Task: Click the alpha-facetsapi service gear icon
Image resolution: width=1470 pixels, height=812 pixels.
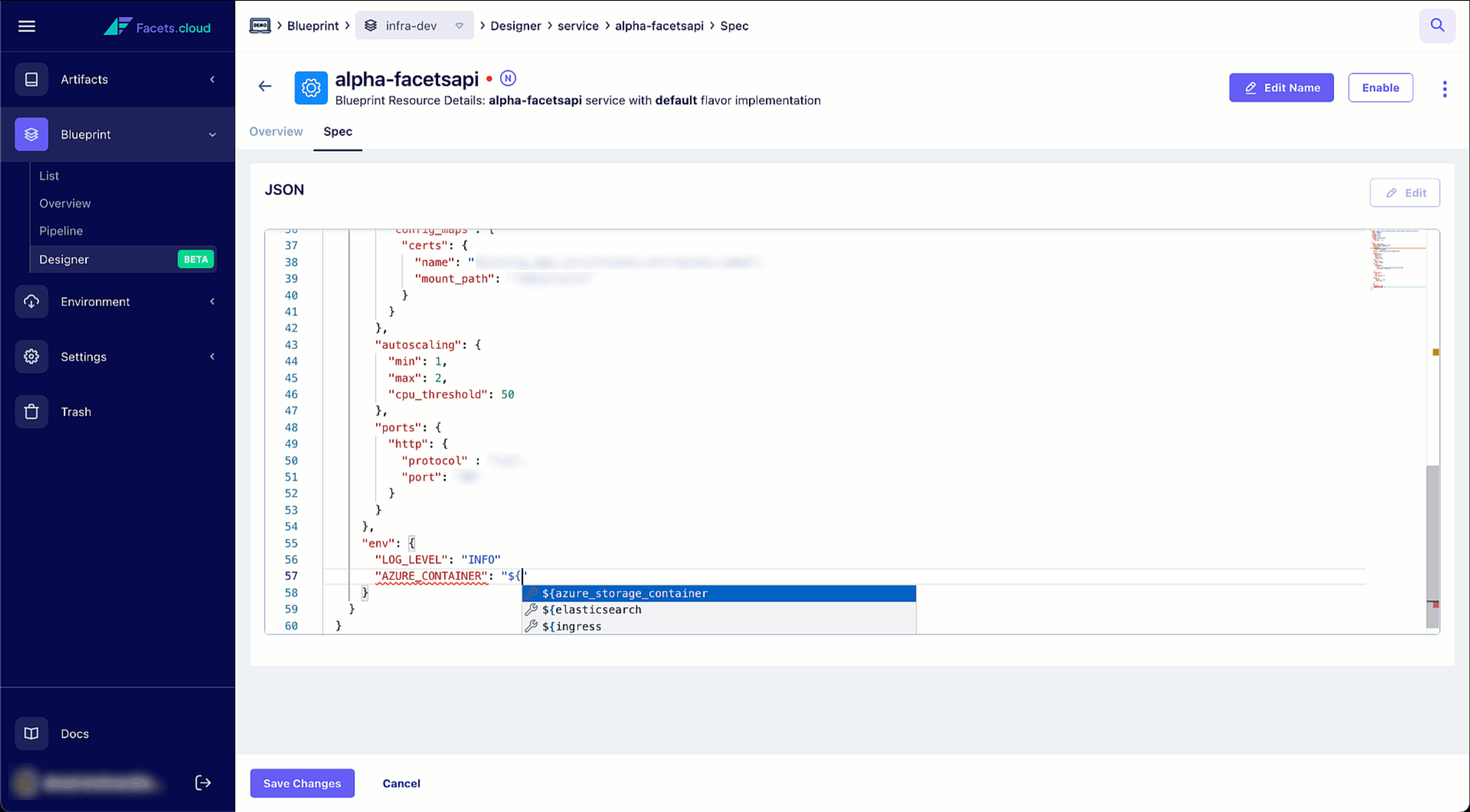Action: 311,88
